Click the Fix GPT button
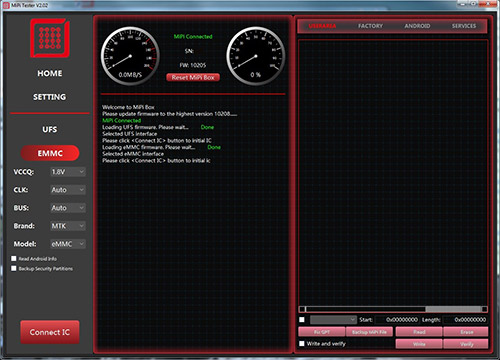The height and width of the screenshot is (360, 500). (x=322, y=332)
